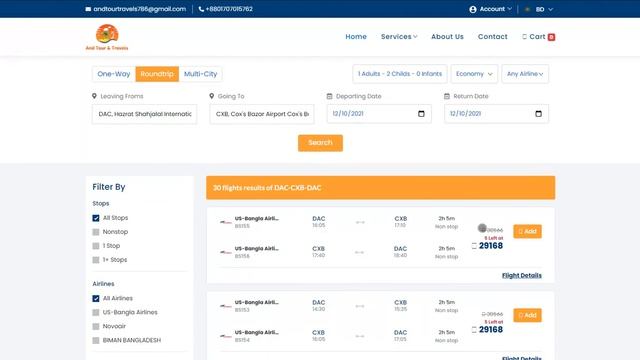
Task: Click the BD country flag icon
Action: pyautogui.click(x=527, y=9)
